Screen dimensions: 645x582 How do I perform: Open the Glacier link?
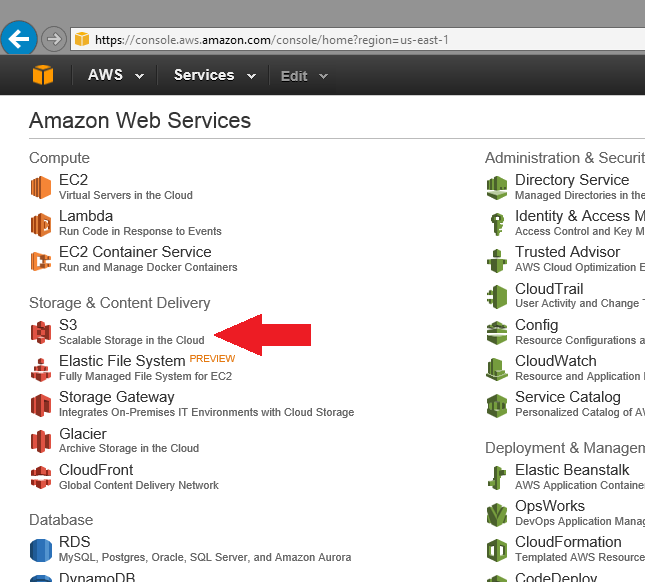82,434
